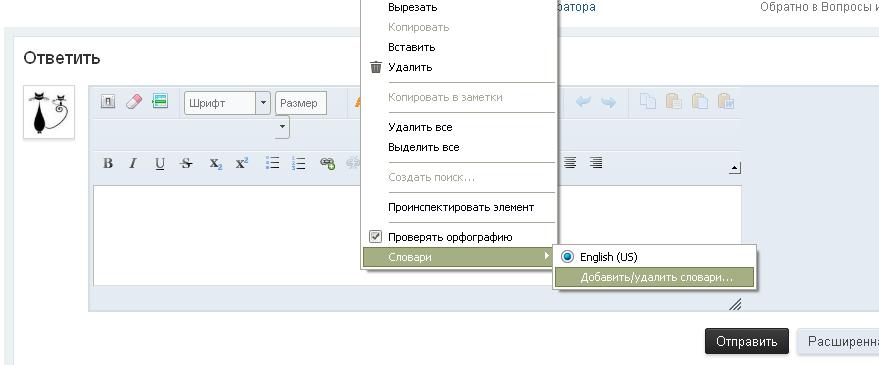
Task: Click the Redo arrow icon
Action: (608, 102)
